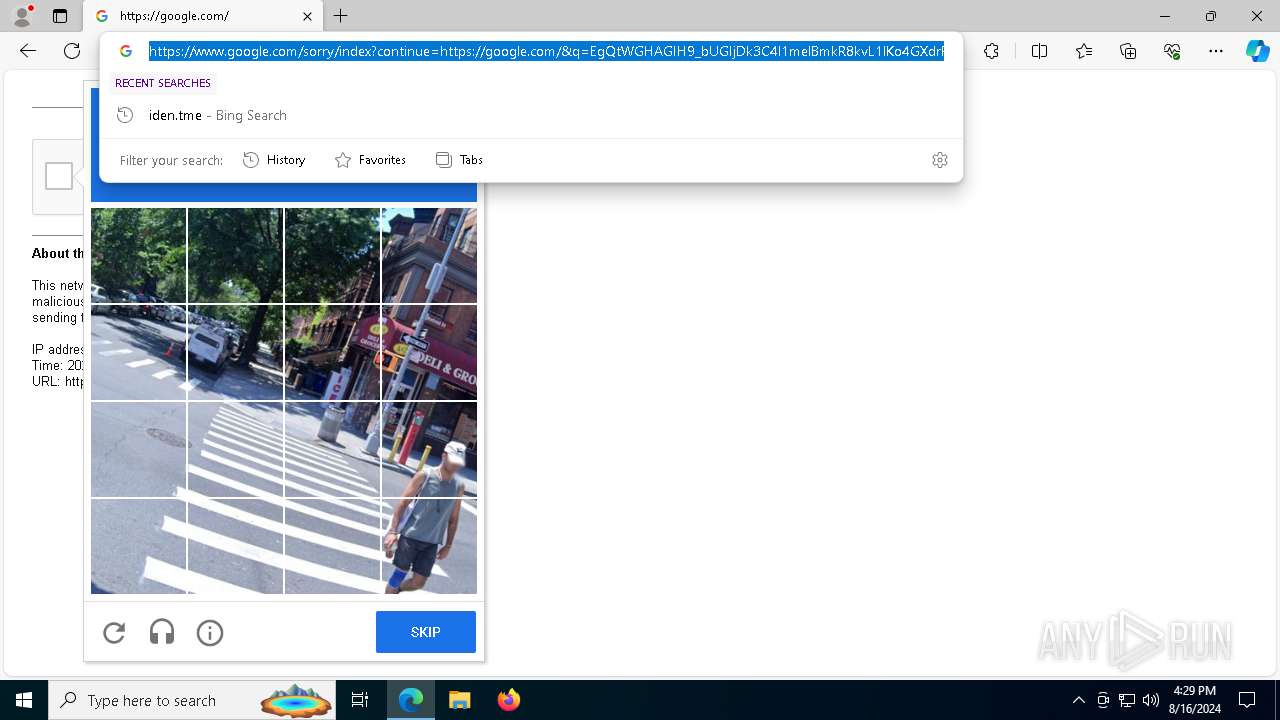1280x720 pixels.
Task: Click the browser Back arrow
Action: coord(28,51)
